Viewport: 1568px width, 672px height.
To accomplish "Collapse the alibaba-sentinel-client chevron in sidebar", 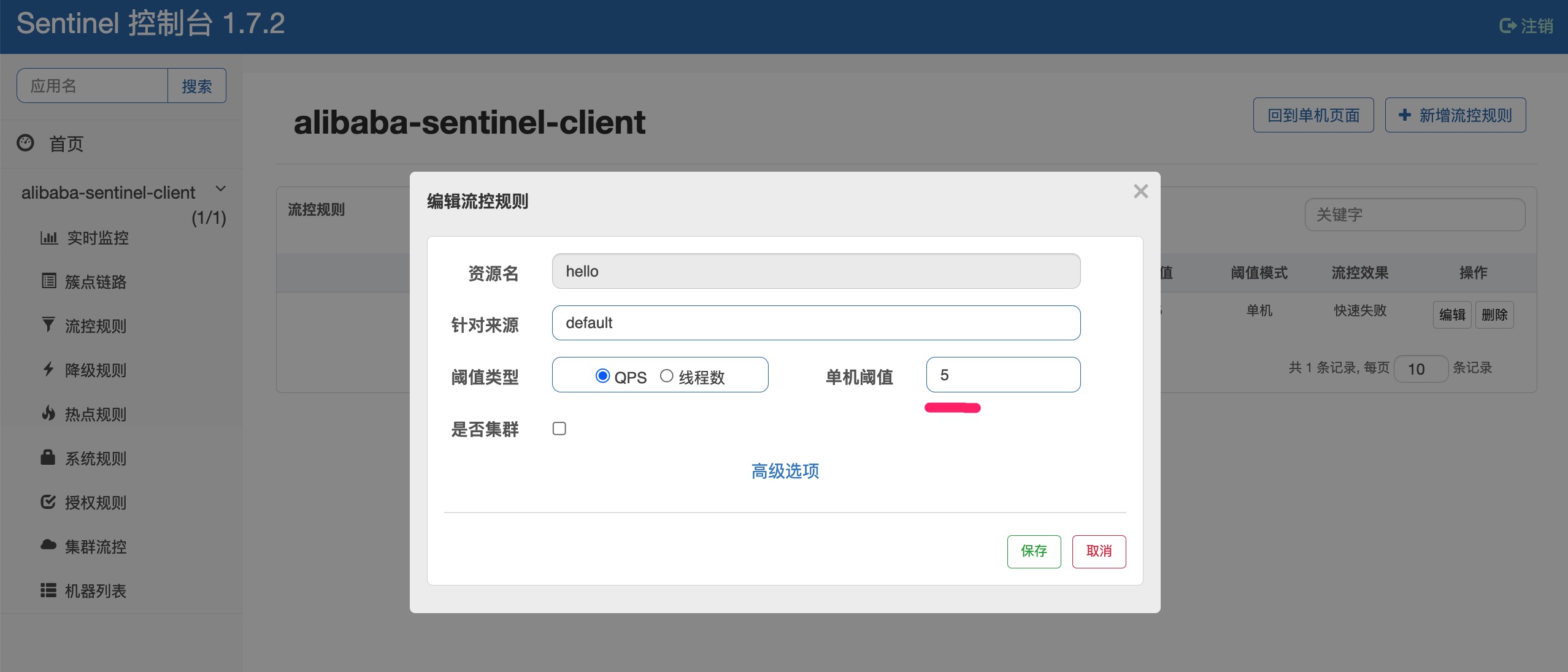I will [x=221, y=189].
